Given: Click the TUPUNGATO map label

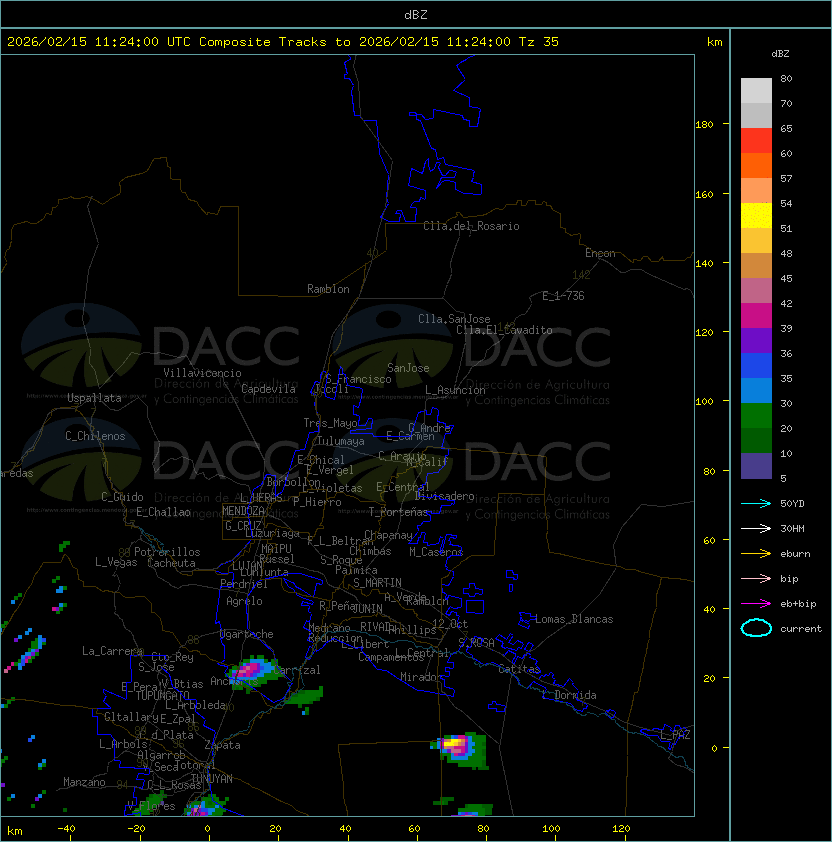Looking at the screenshot, I should click(x=162, y=696).
